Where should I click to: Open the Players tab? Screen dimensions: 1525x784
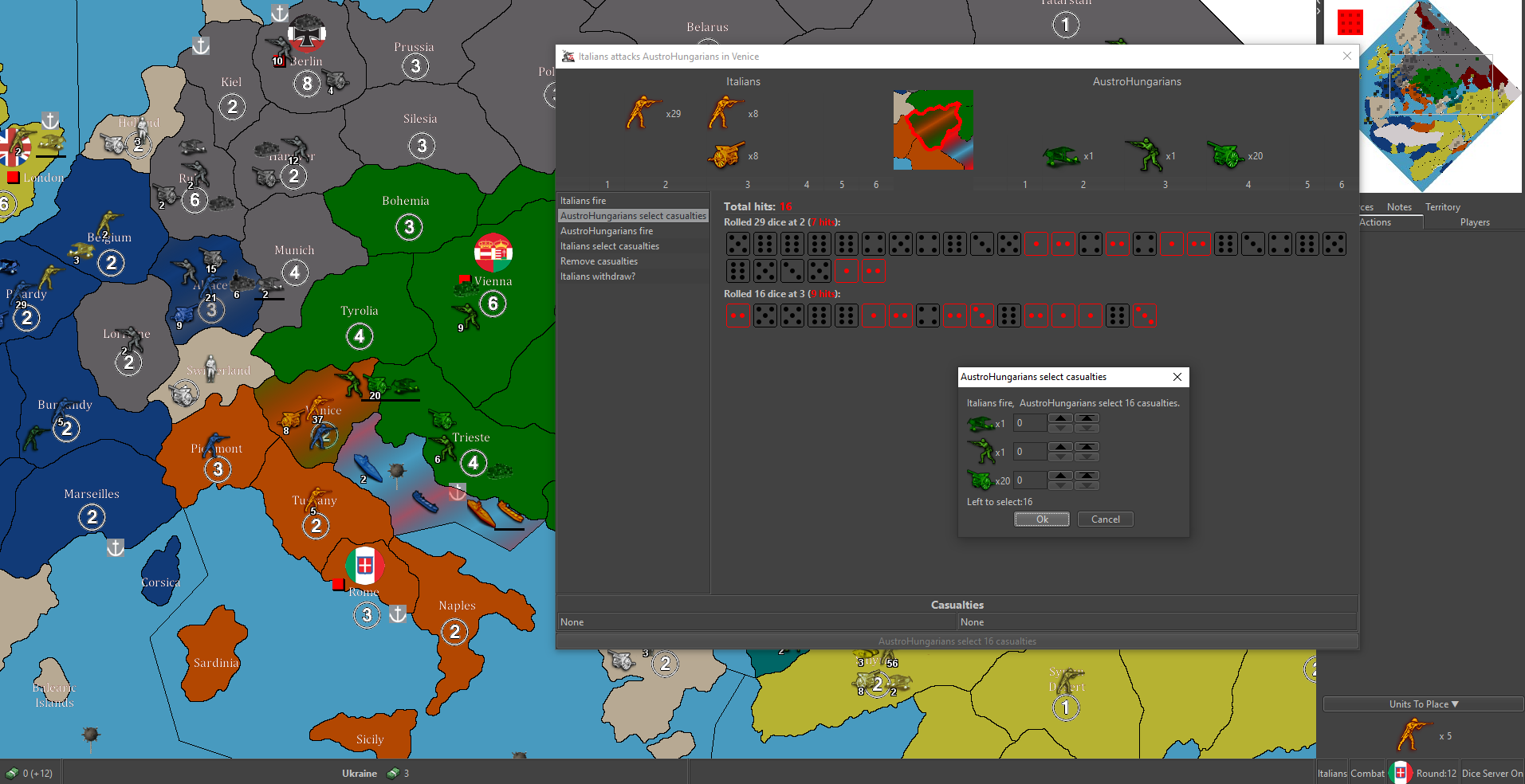[x=1474, y=222]
